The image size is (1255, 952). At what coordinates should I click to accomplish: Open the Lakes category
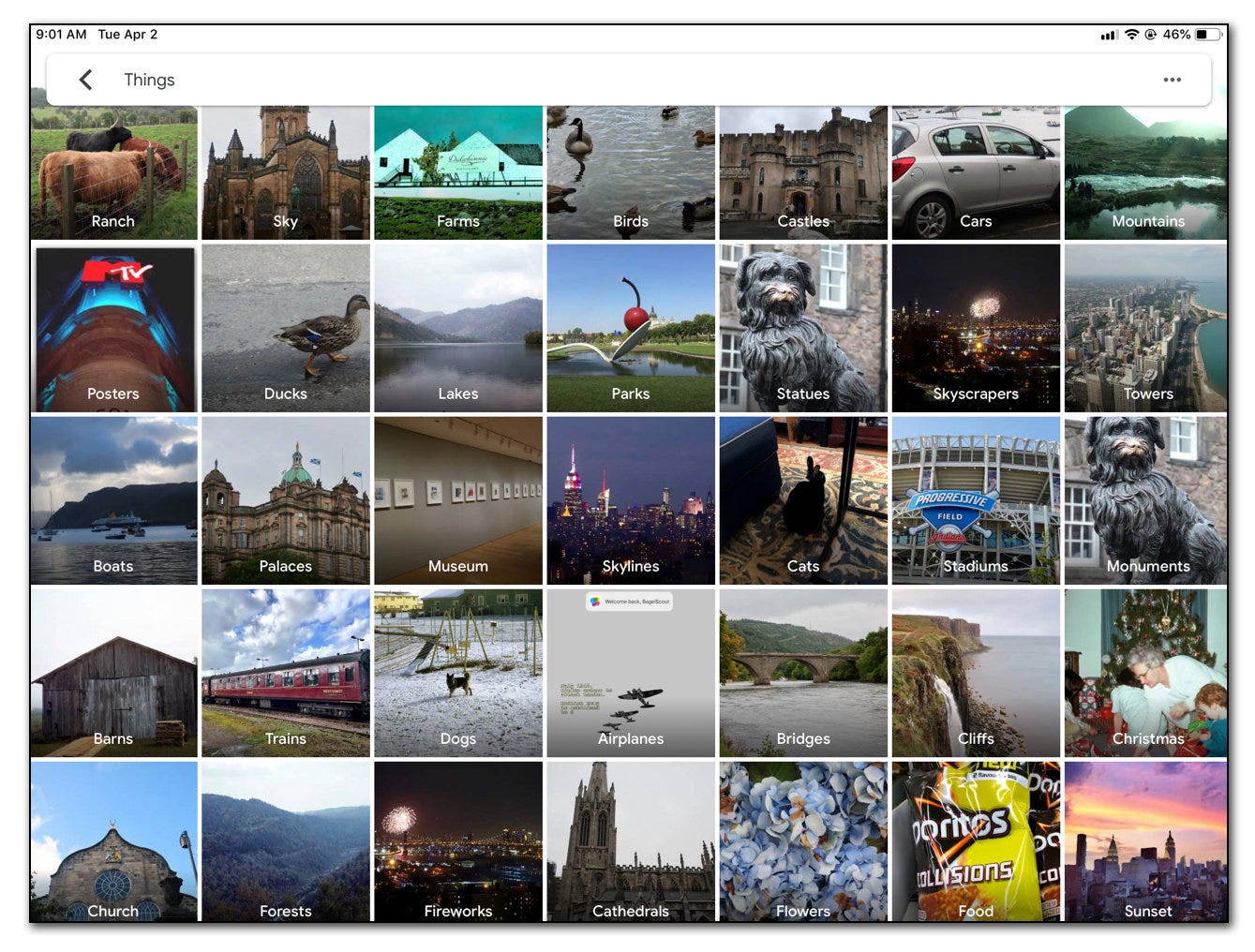tap(458, 328)
